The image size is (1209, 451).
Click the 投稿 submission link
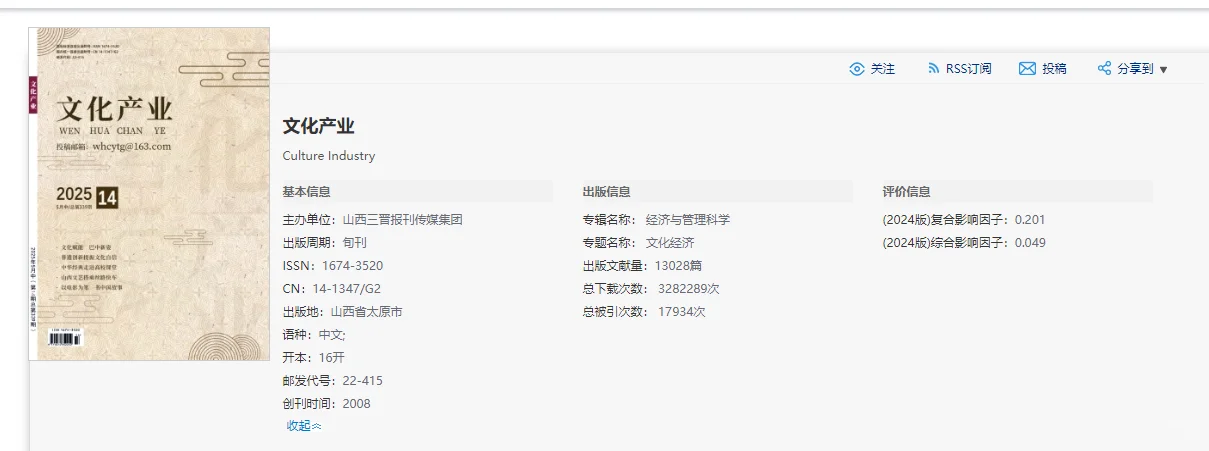click(1054, 69)
